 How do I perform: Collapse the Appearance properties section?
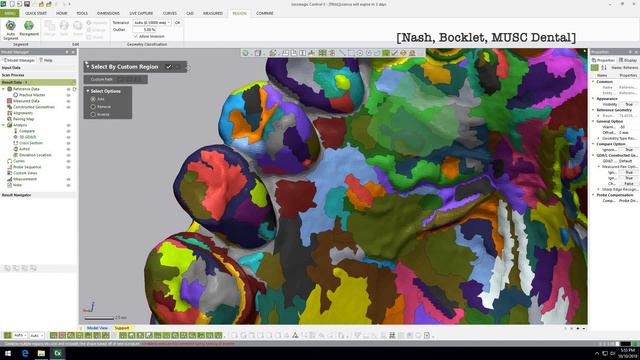point(593,99)
